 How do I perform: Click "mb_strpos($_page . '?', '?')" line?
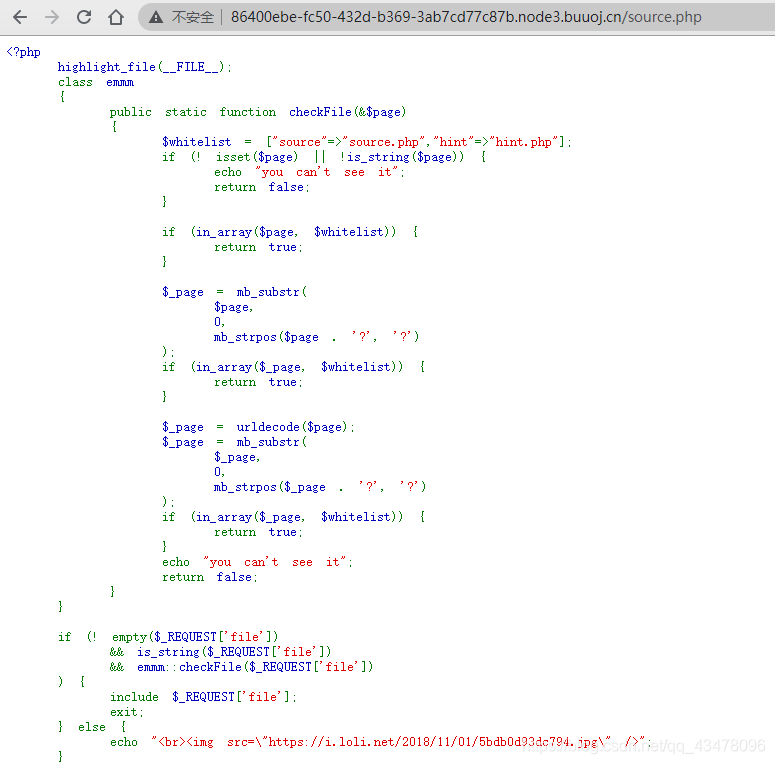tap(320, 487)
